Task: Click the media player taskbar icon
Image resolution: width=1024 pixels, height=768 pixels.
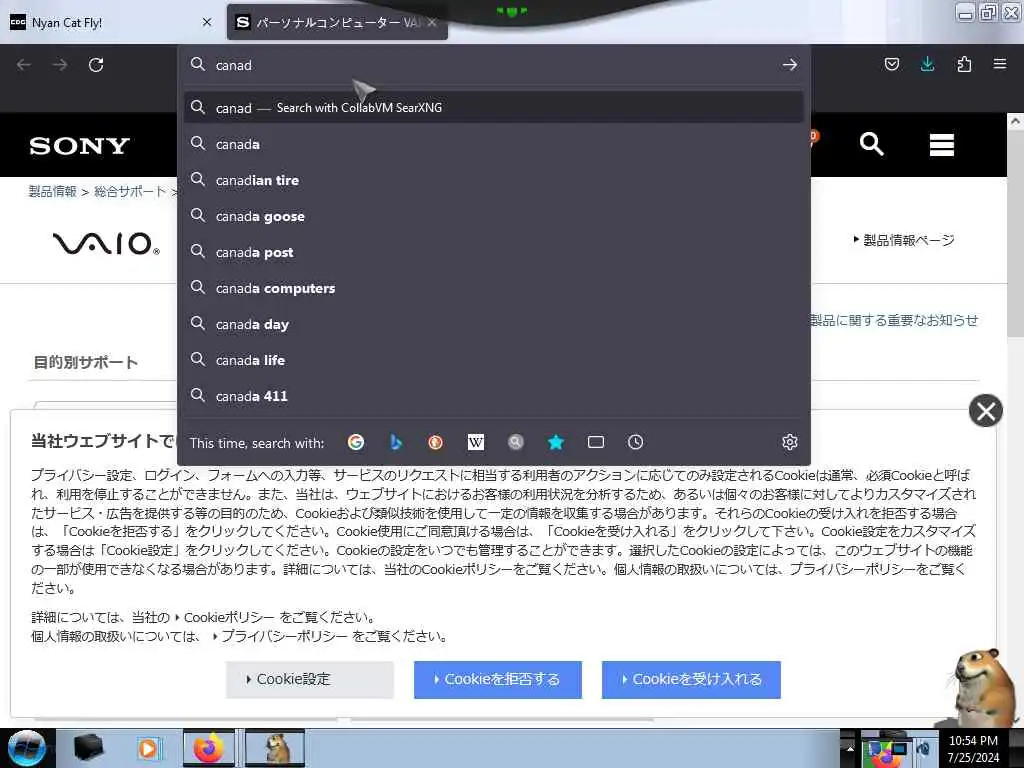Action: point(148,748)
